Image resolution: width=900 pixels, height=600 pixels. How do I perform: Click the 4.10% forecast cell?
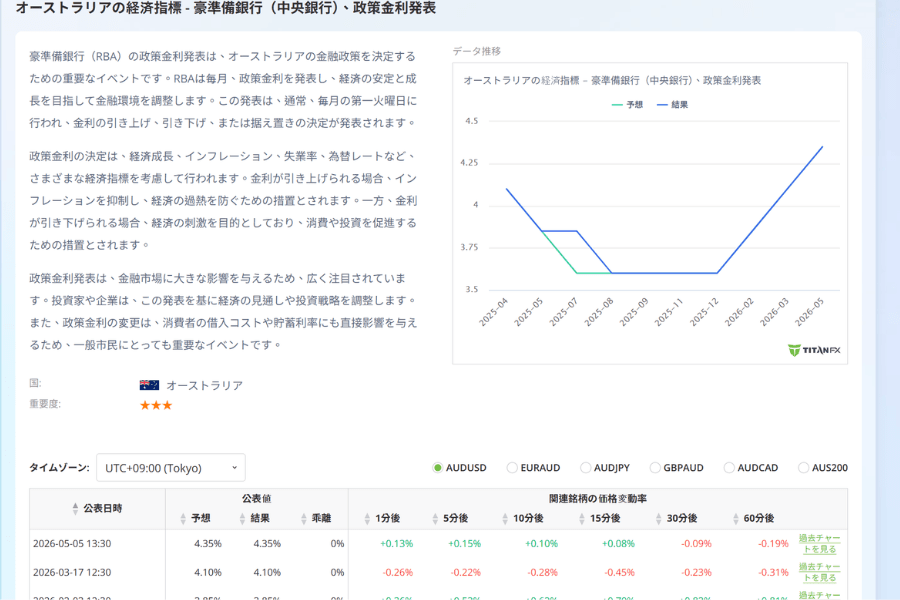click(208, 572)
